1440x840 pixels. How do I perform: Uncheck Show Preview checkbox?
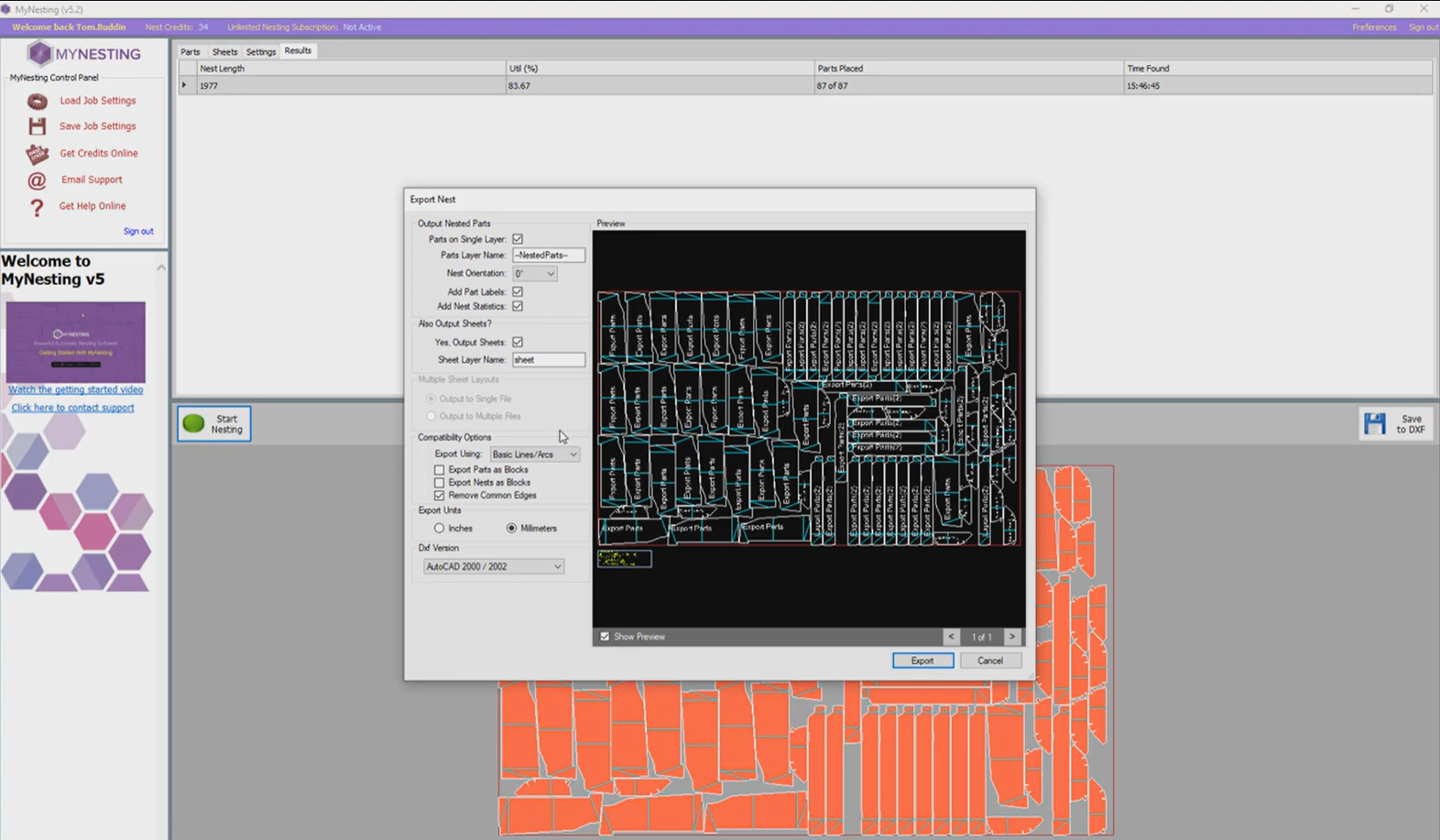(x=605, y=637)
